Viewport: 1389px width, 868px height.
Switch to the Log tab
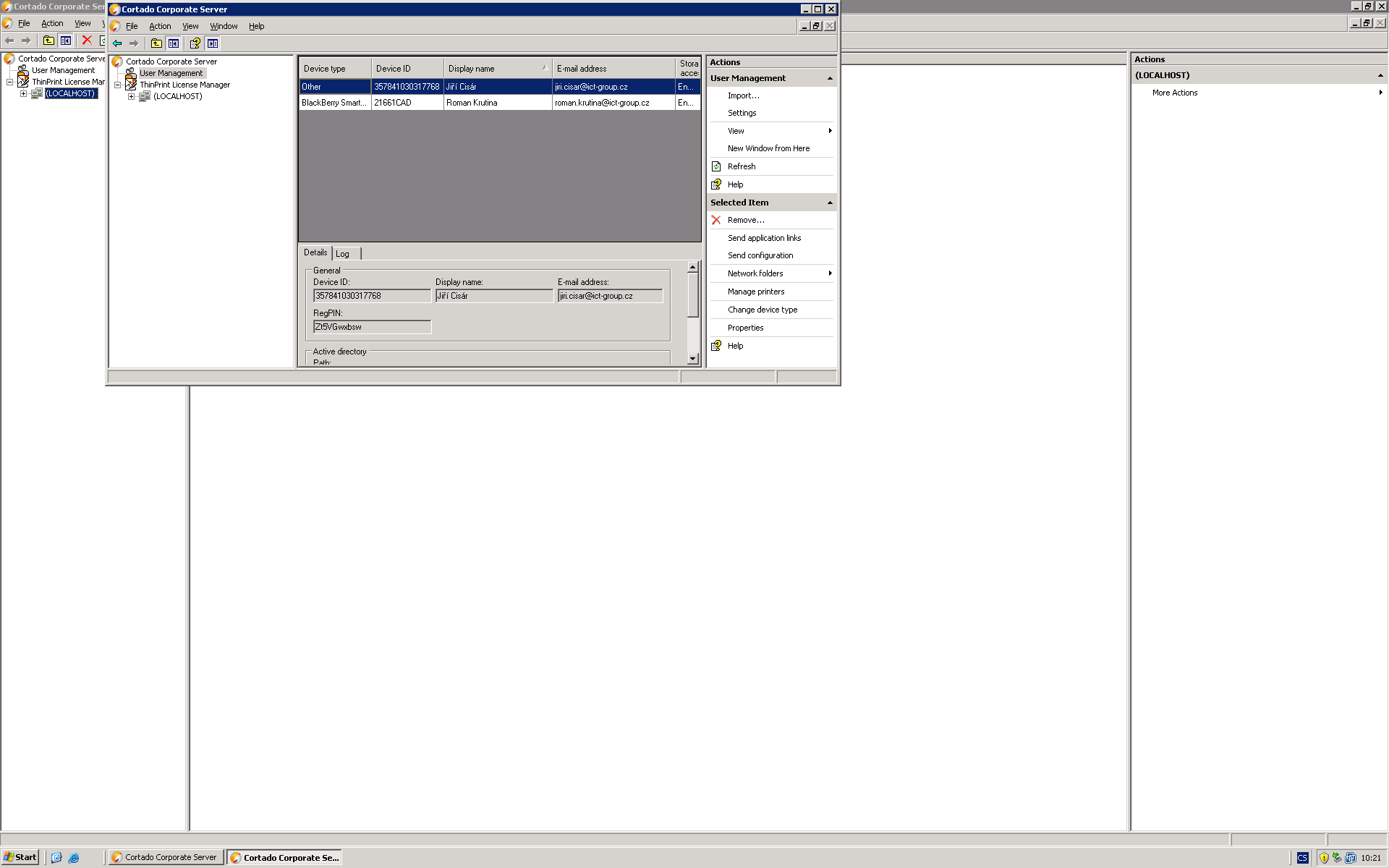pyautogui.click(x=343, y=254)
